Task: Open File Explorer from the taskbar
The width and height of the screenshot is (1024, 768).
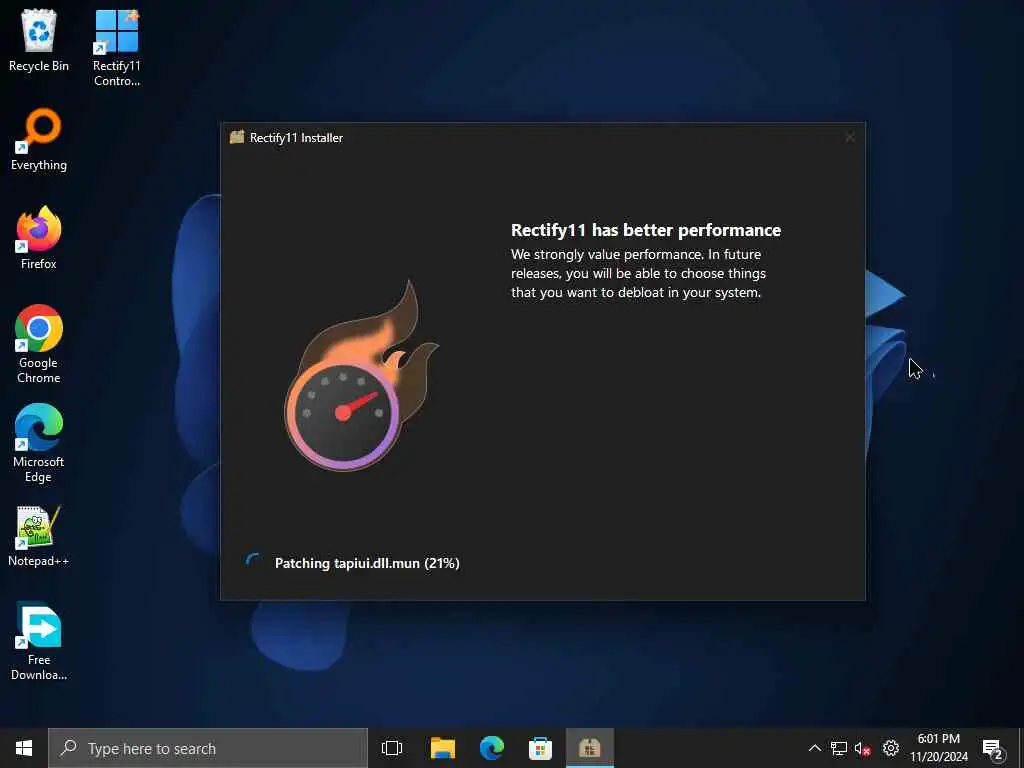Action: 443,748
